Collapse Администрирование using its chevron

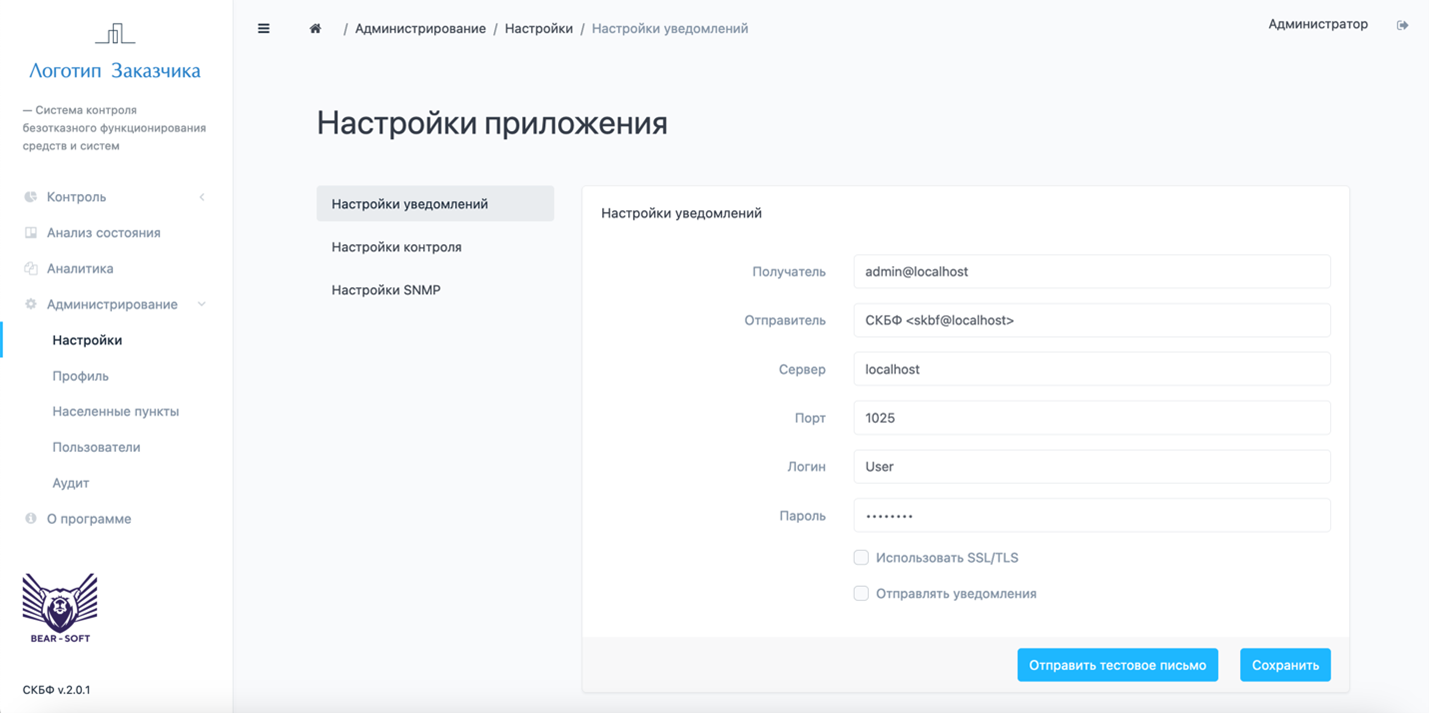(x=202, y=304)
